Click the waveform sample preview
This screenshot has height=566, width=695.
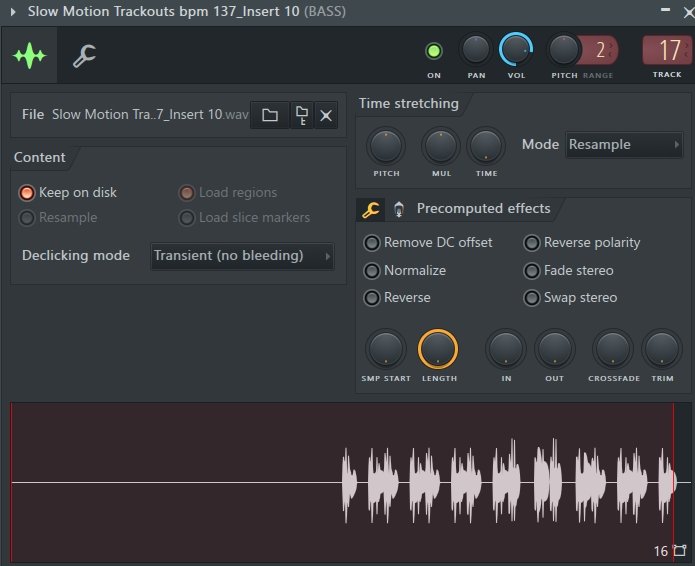coord(350,483)
